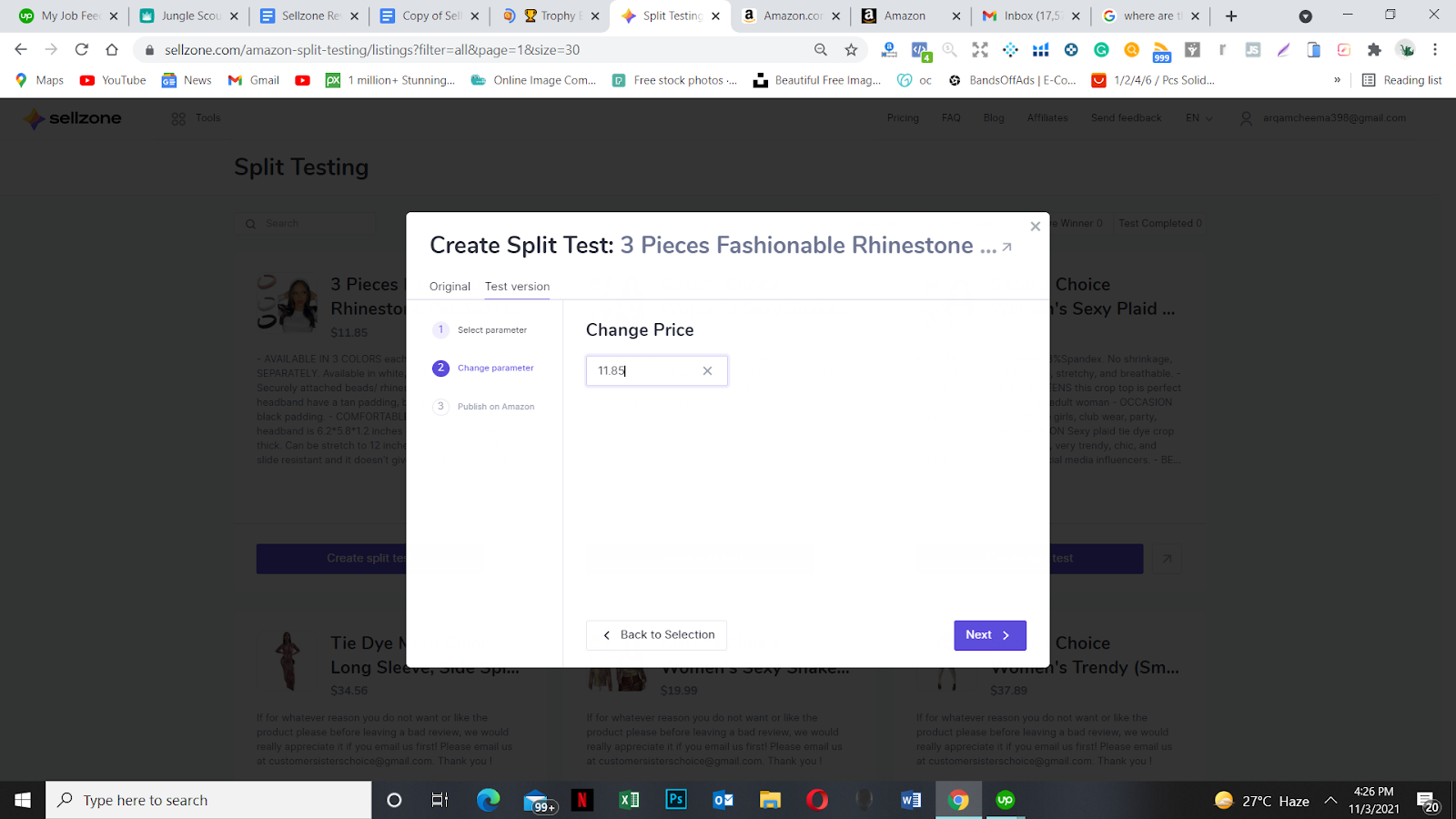
Task: Click the Next button
Action: click(x=990, y=635)
